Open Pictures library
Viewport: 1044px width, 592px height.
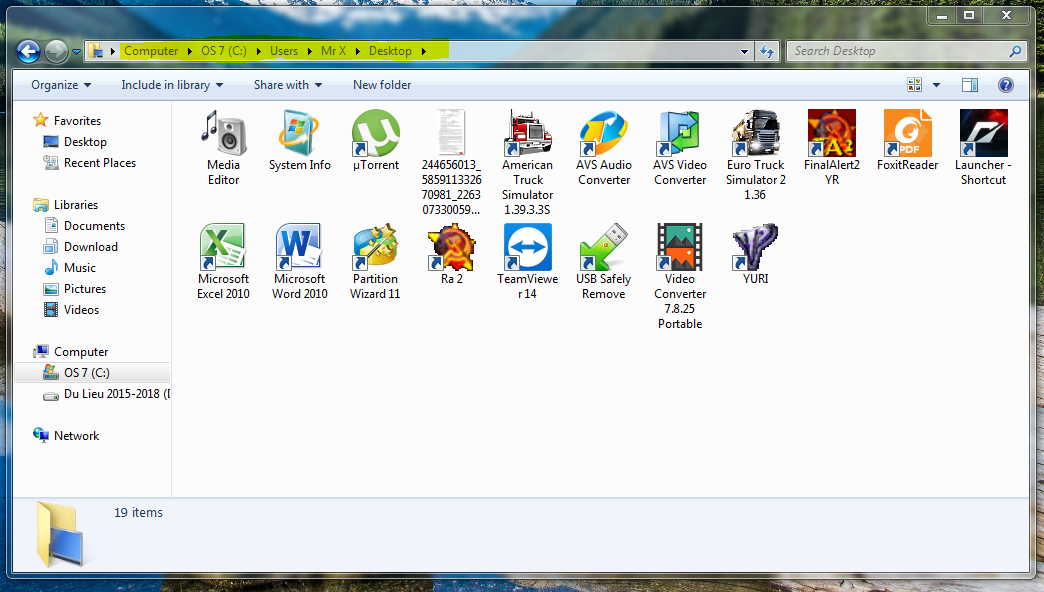(x=75, y=288)
